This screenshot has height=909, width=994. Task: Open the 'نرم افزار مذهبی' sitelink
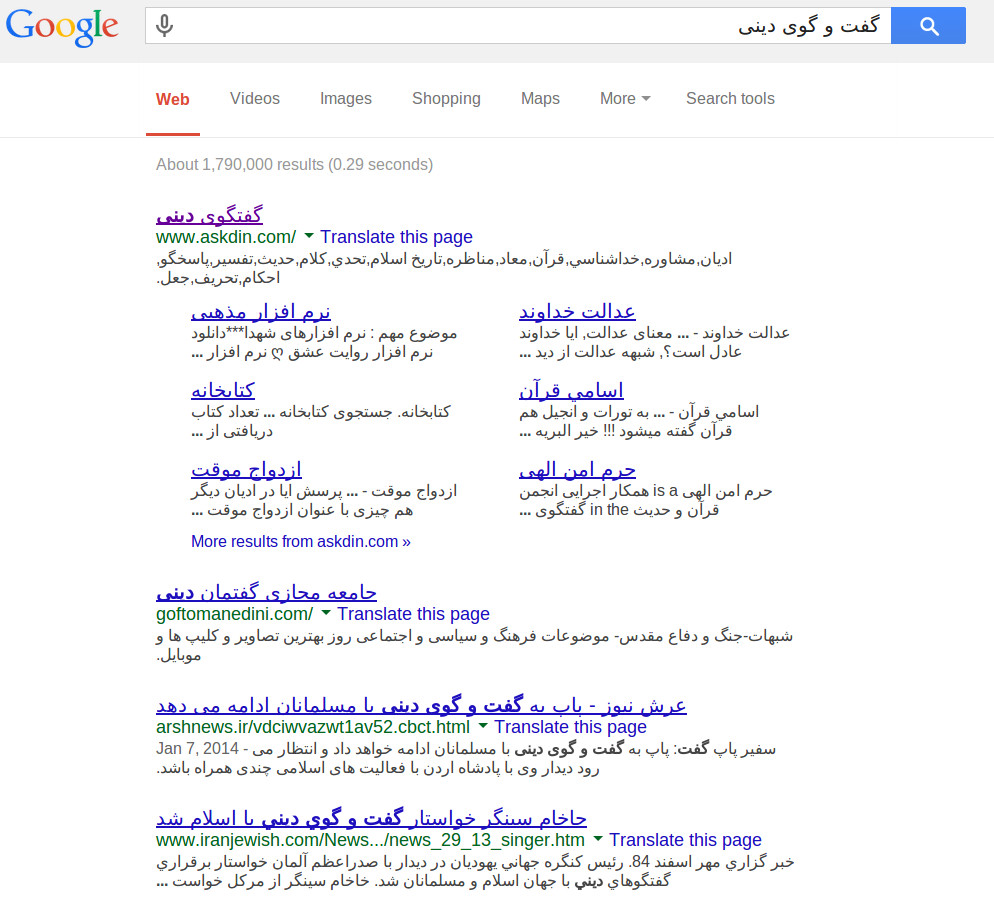[x=261, y=312]
